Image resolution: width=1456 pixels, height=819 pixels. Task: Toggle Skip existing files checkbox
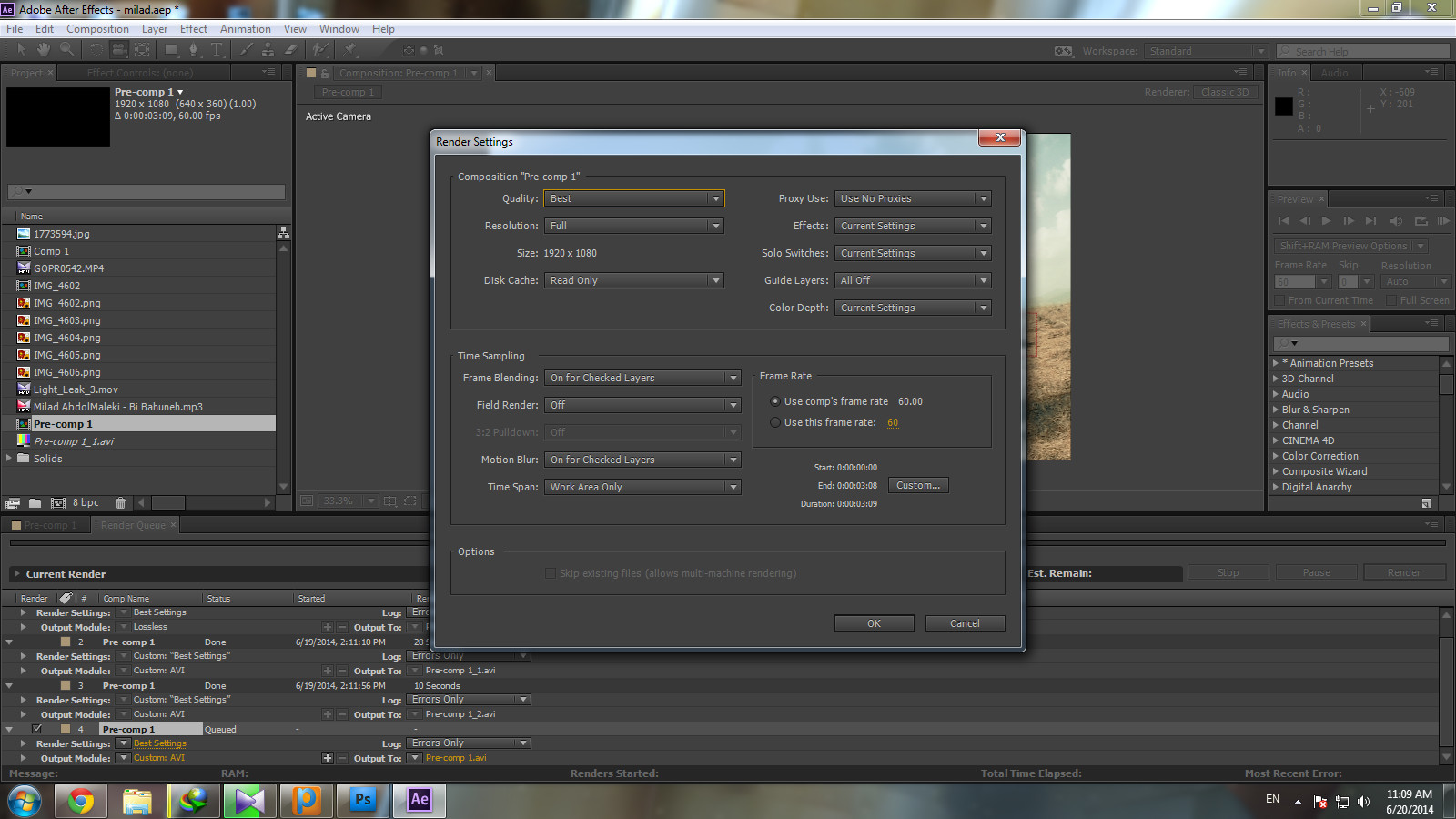pyautogui.click(x=551, y=573)
